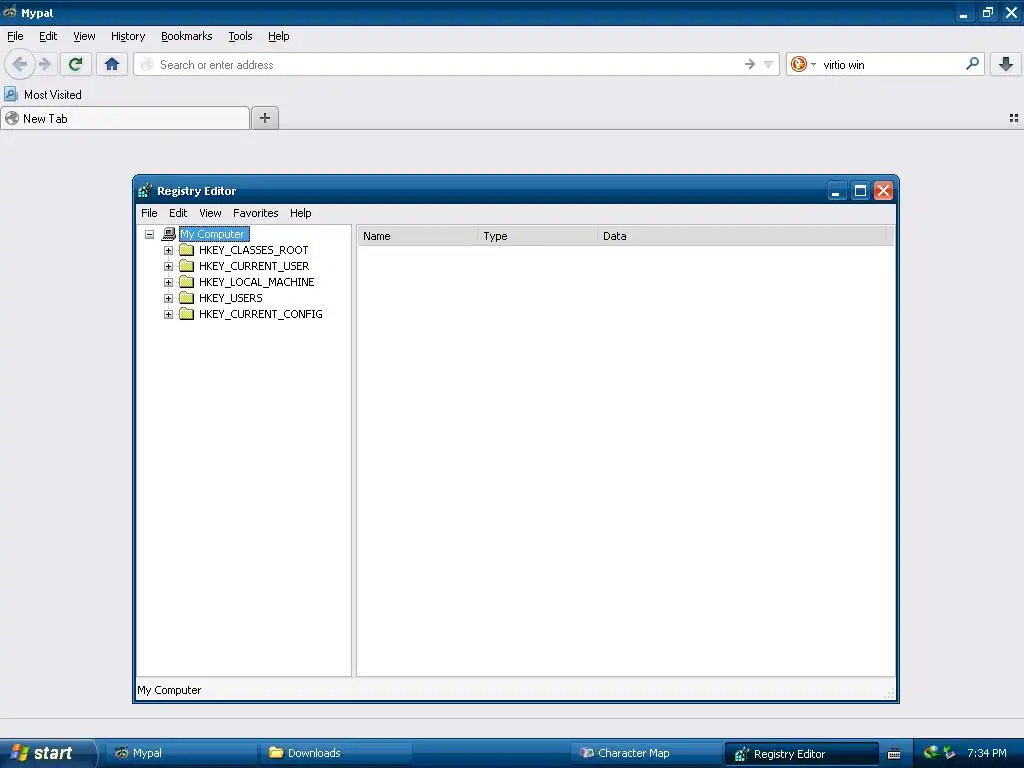Click the HKEY_LOCAL_MACHINE folder icon
The width and height of the screenshot is (1024, 768).
point(187,281)
